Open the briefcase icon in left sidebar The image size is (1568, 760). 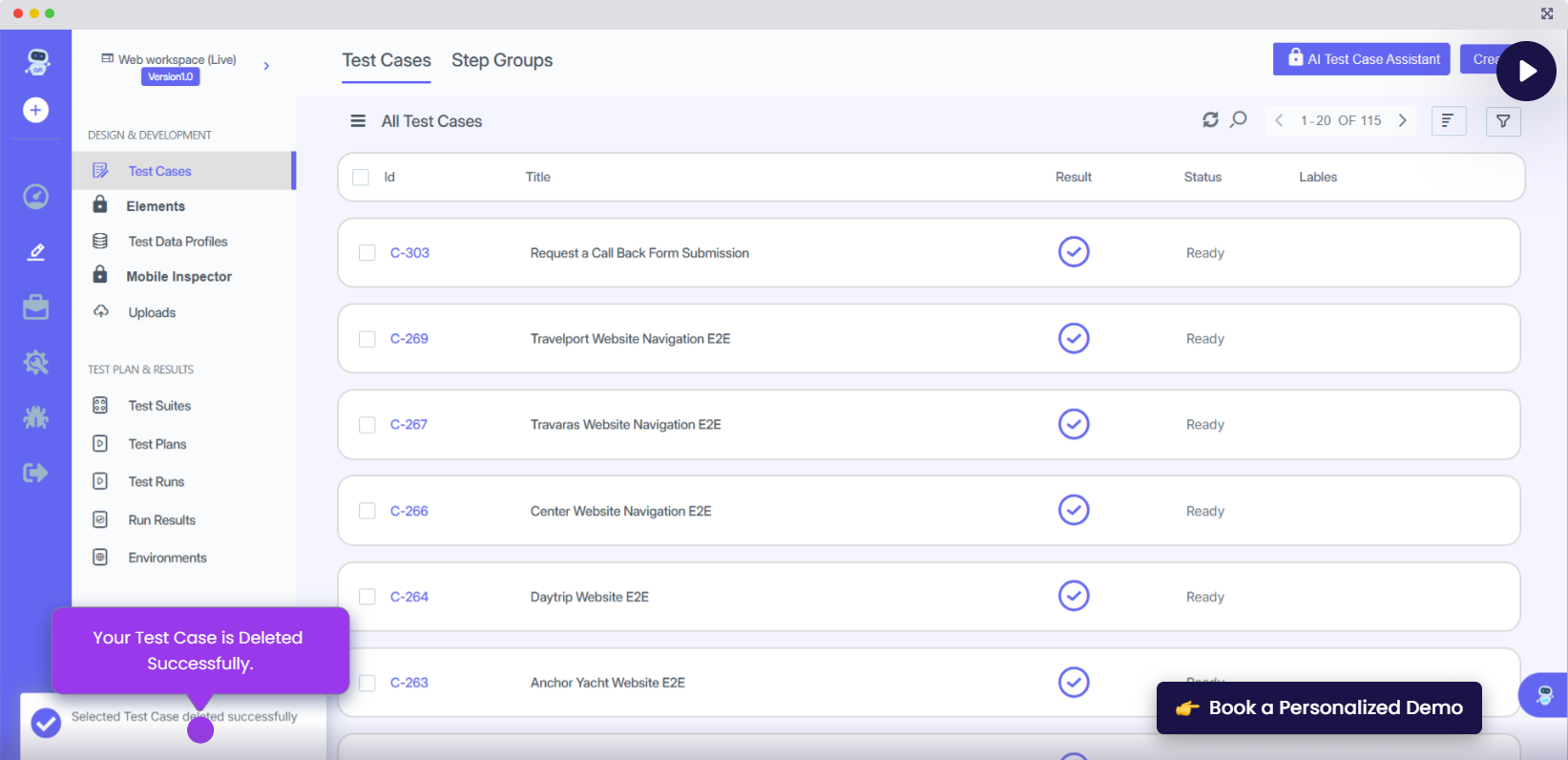click(35, 307)
